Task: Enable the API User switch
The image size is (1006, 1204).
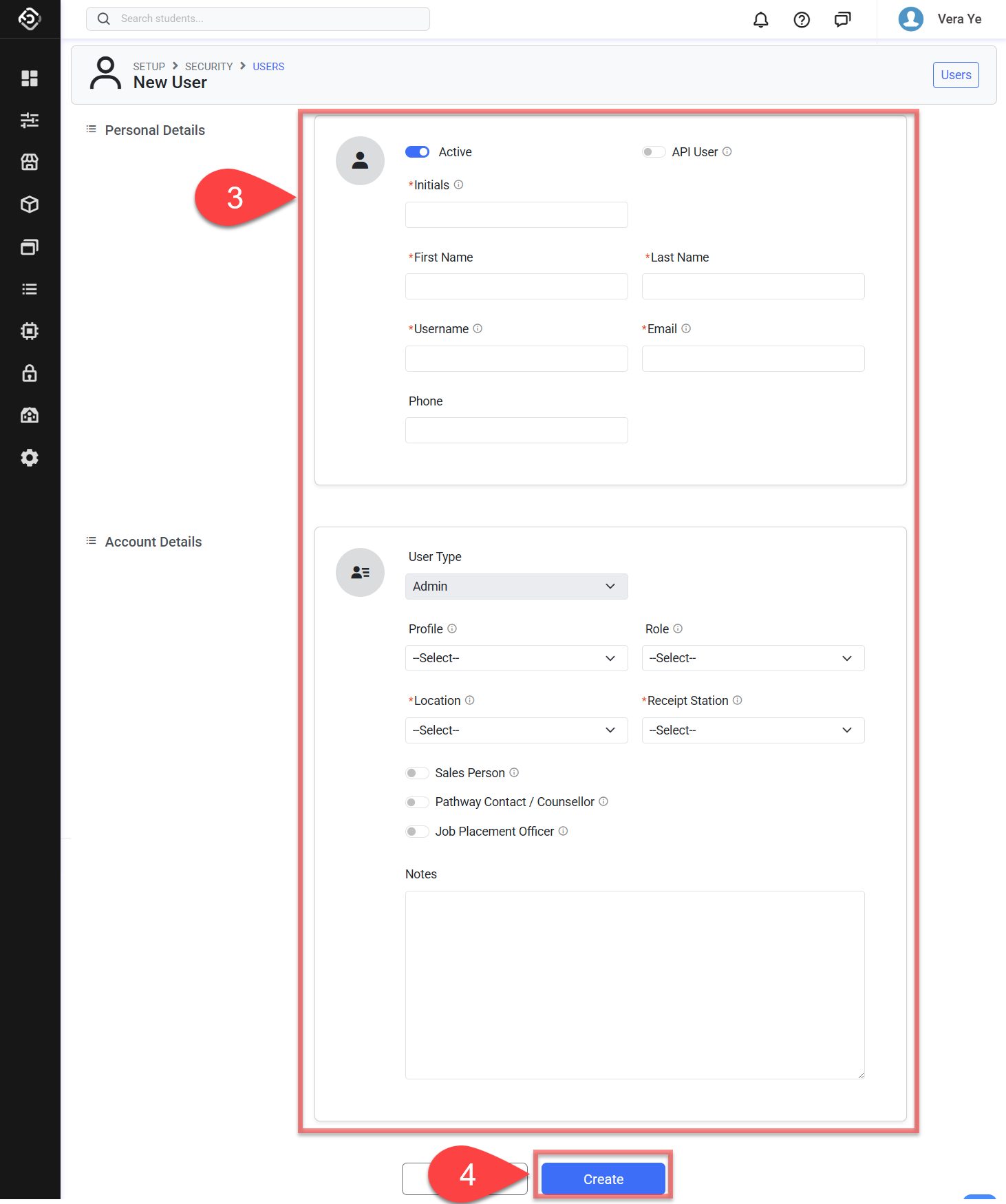Action: point(654,152)
